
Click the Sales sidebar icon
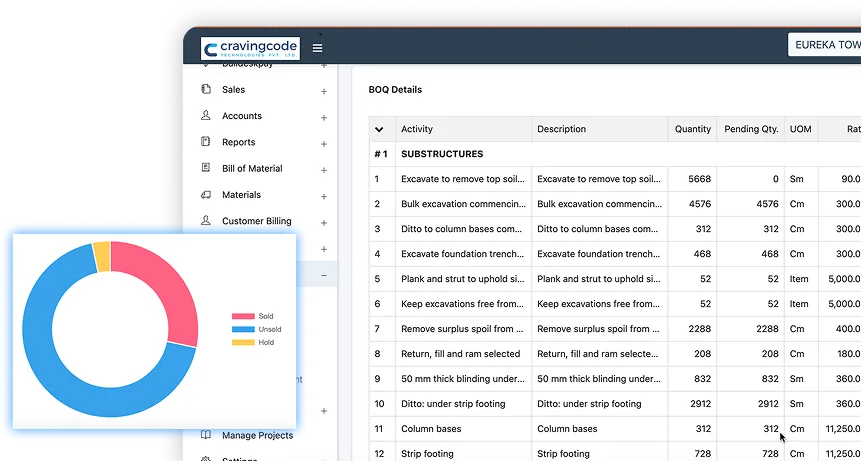206,89
